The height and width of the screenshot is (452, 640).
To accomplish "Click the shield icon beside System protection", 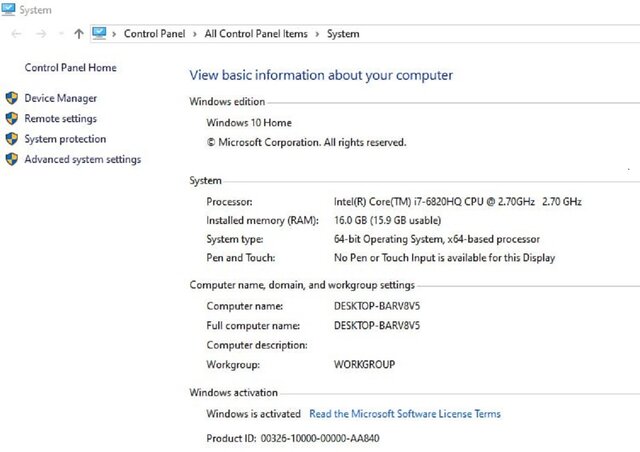I will 12,139.
